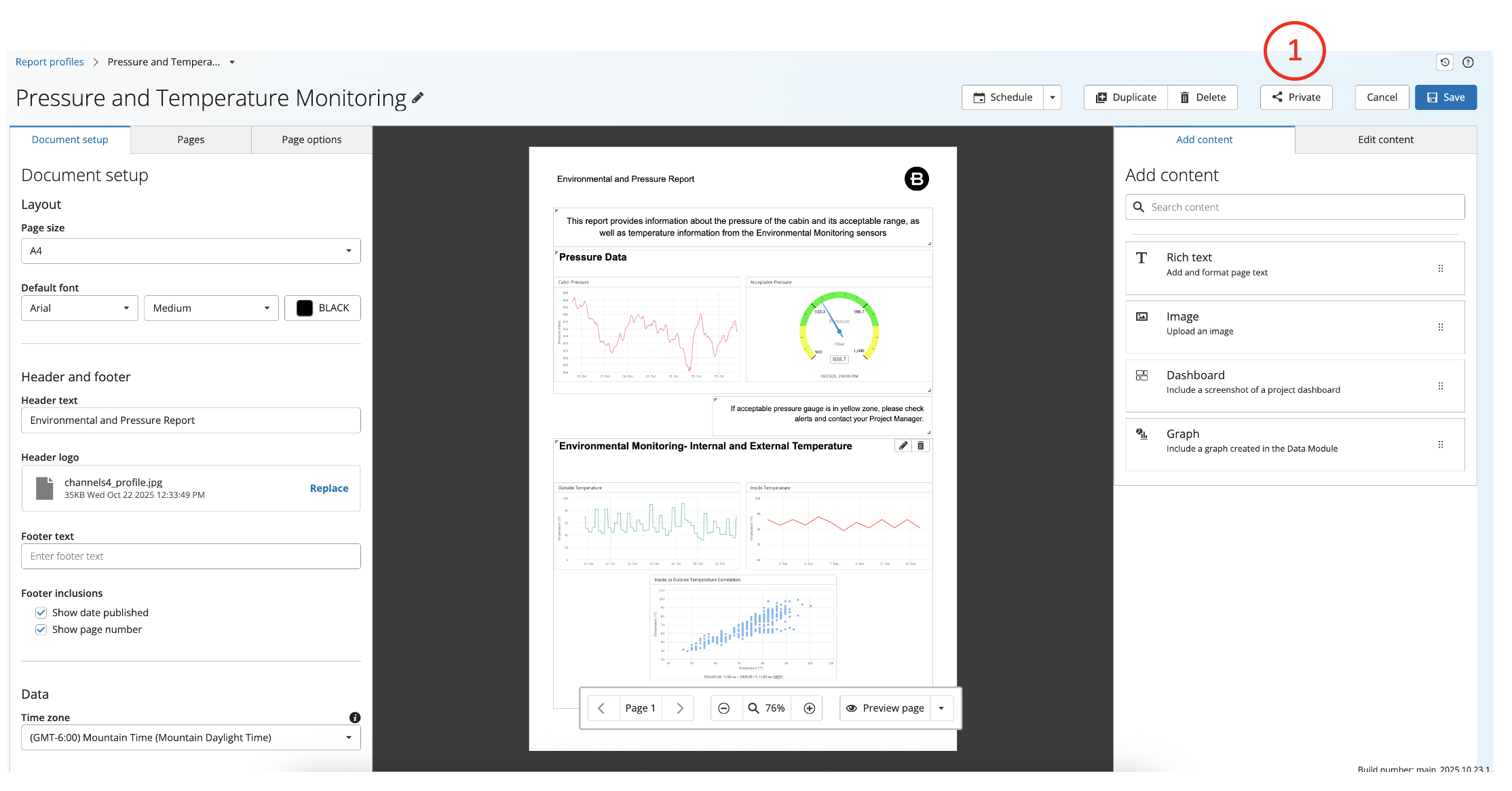The width and height of the screenshot is (1512, 791).
Task: Toggle the Private sharing button
Action: [x=1296, y=97]
